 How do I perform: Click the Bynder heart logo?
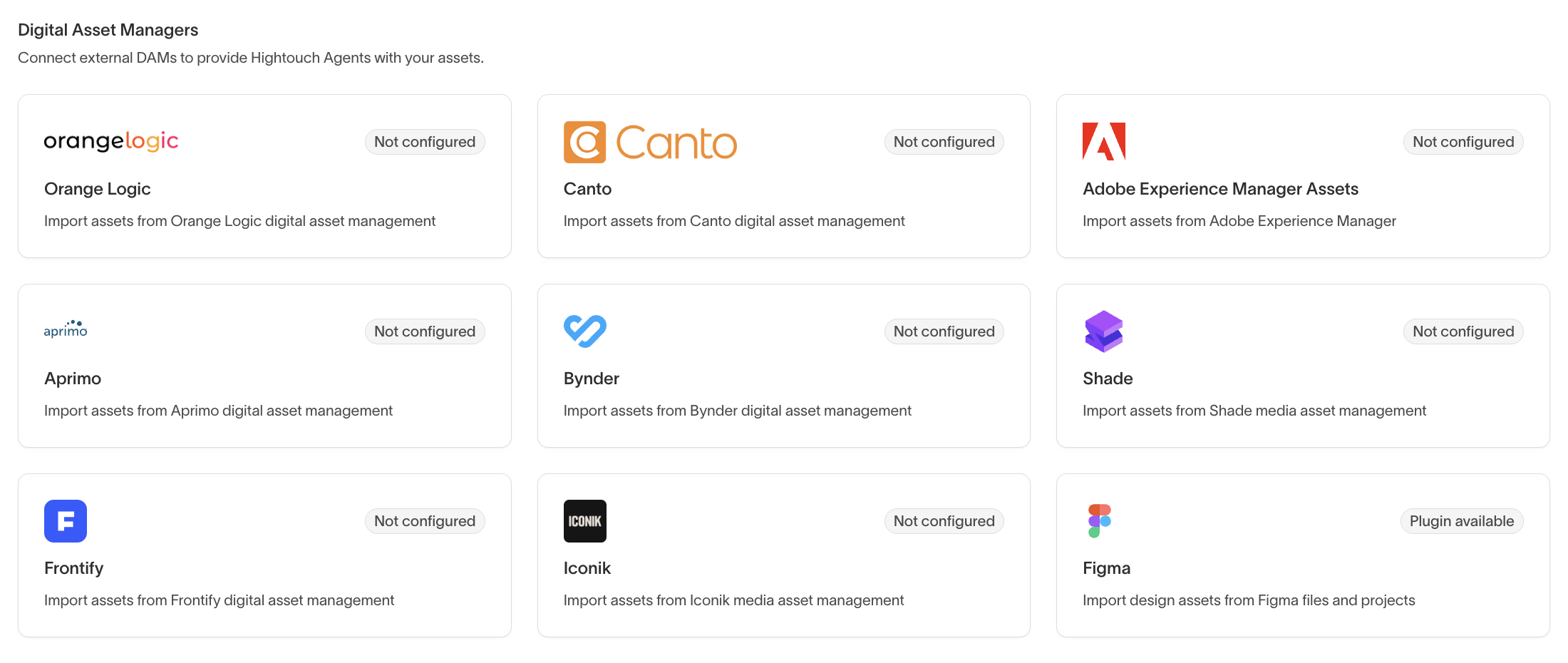(x=585, y=331)
